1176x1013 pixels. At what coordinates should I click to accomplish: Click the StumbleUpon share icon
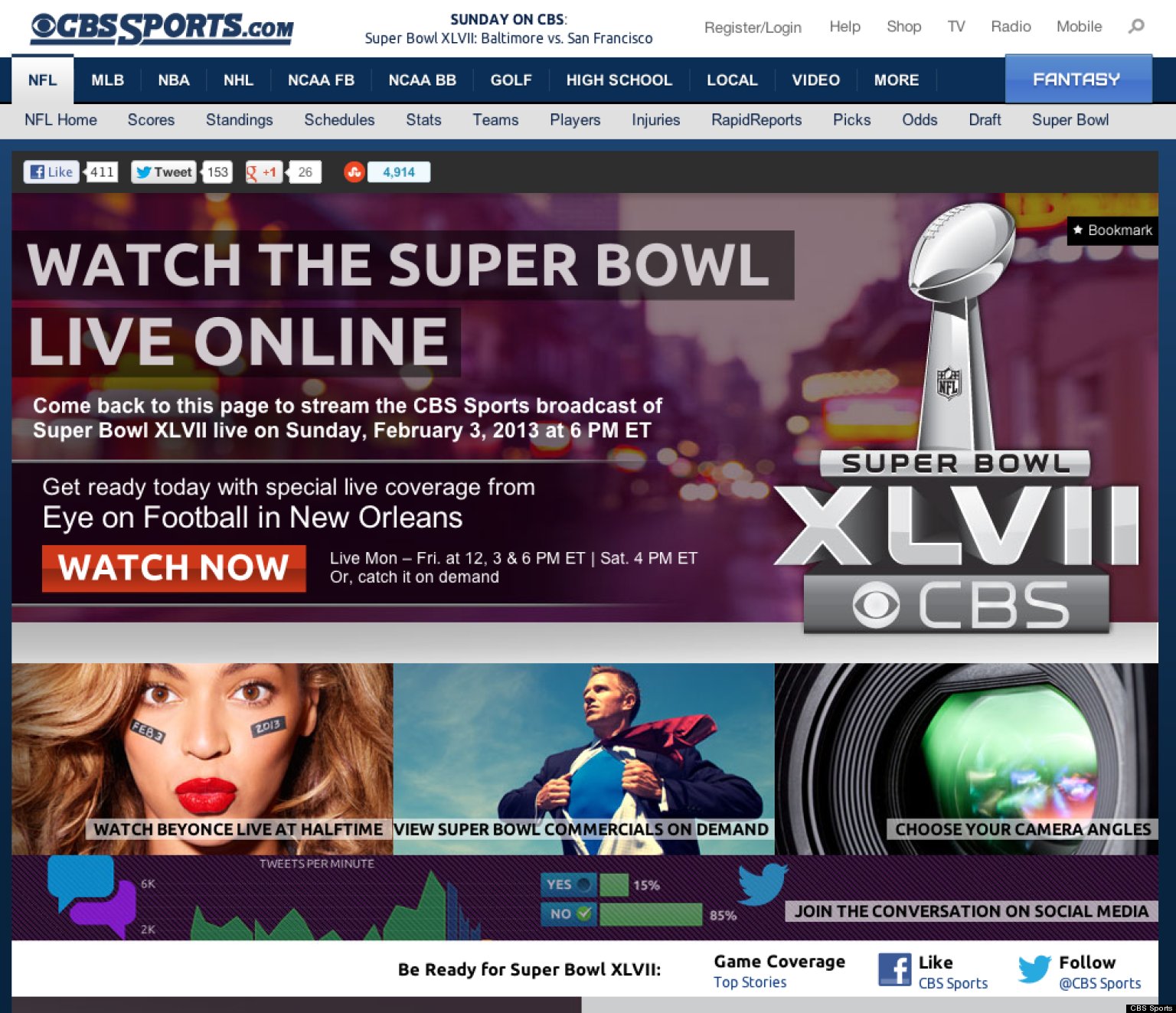point(354,172)
